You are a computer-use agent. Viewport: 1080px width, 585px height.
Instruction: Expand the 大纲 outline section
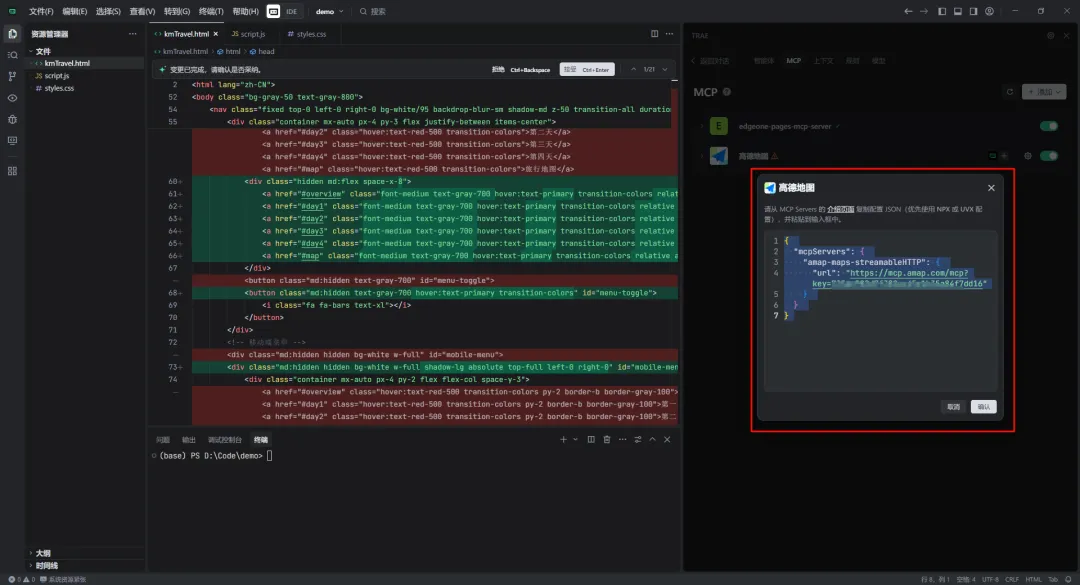pyautogui.click(x=43, y=552)
